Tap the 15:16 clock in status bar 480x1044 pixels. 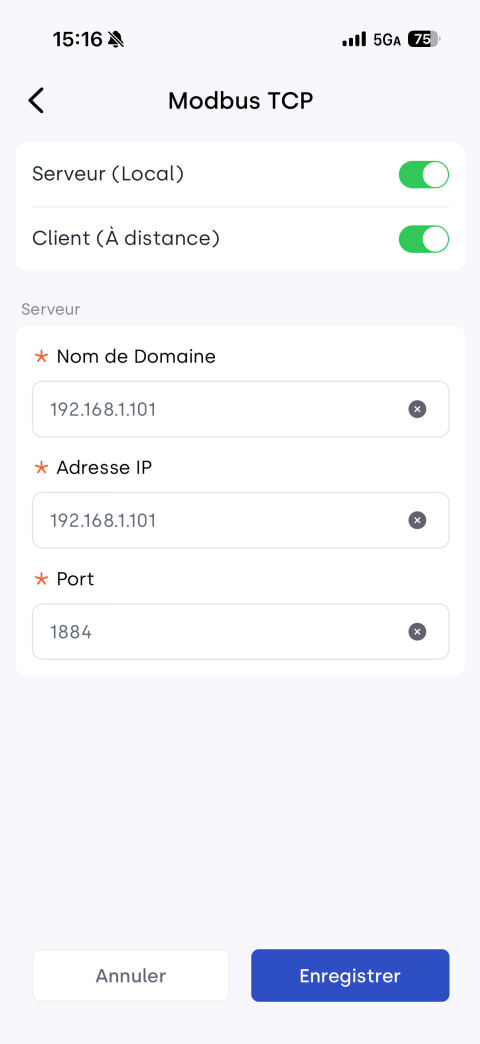[77, 40]
